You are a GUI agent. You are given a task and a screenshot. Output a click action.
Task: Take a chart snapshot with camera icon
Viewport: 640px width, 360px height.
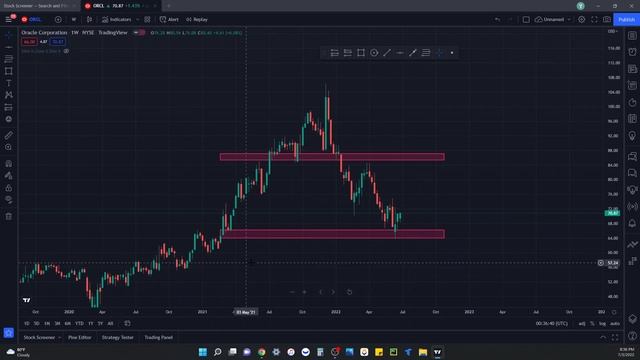coord(607,19)
